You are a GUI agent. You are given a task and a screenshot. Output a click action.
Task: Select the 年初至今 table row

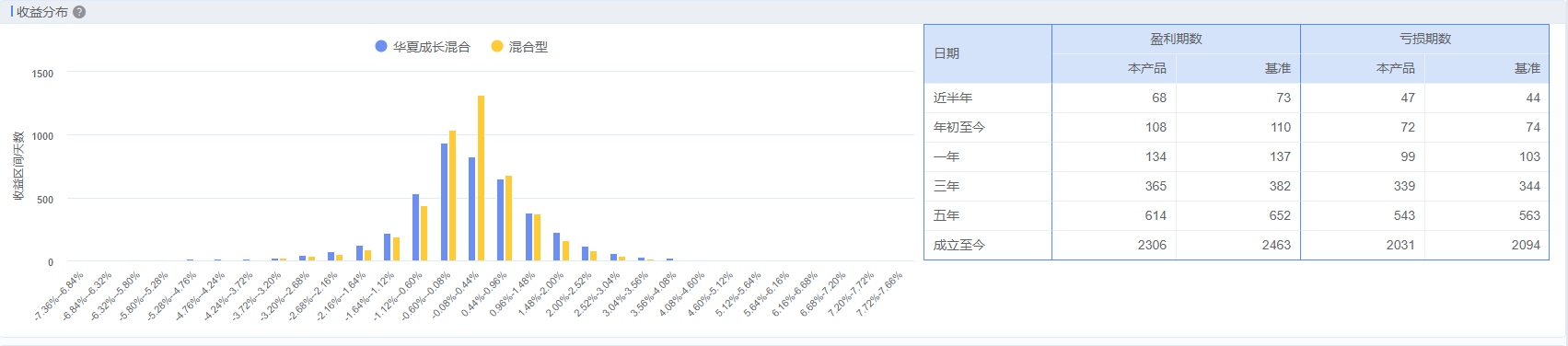pyautogui.click(x=1237, y=127)
